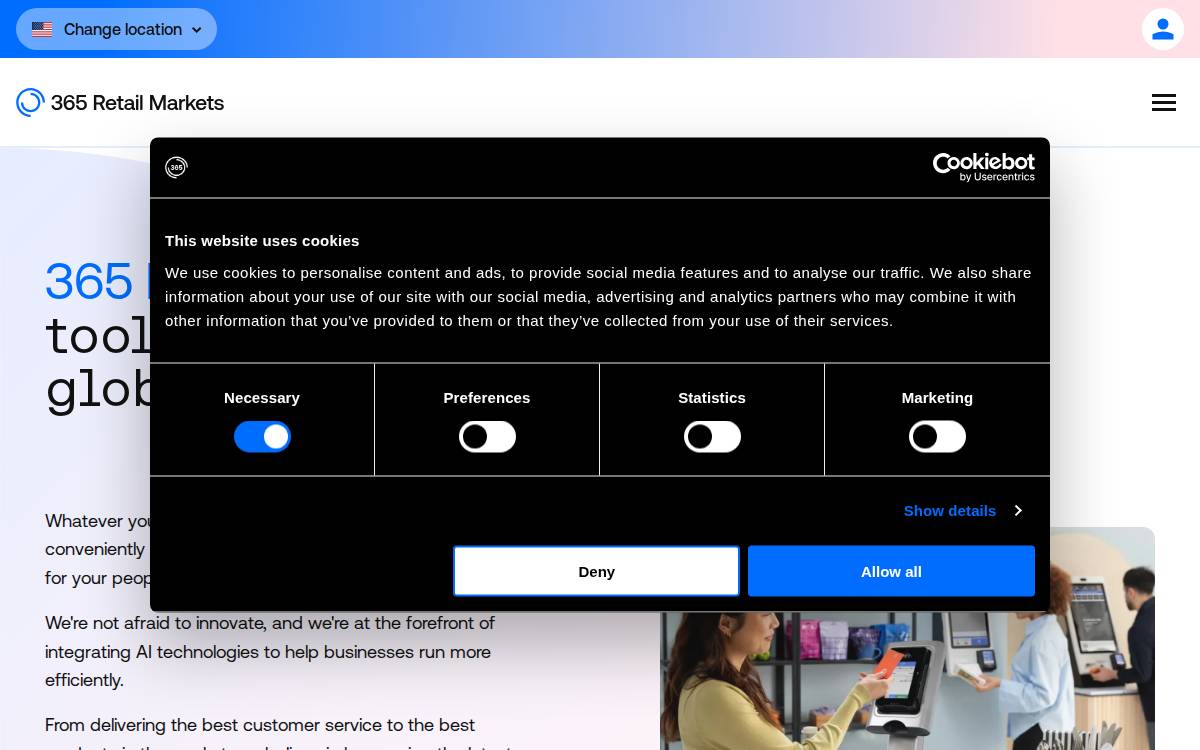1200x750 pixels.
Task: Click the 365 Retail Markets logo
Action: click(x=120, y=102)
